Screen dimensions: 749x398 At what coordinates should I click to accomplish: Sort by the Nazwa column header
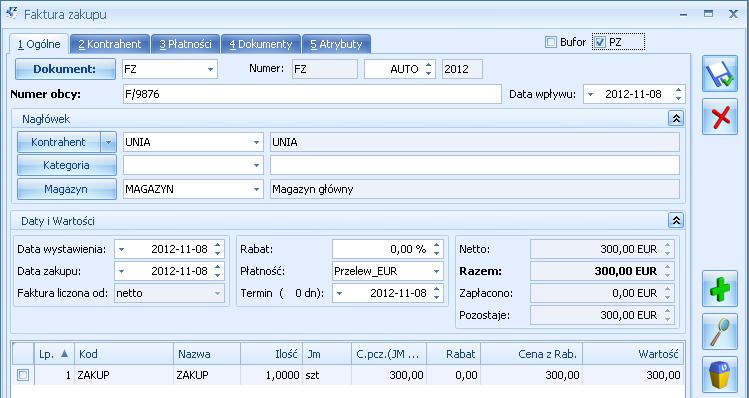tap(207, 354)
